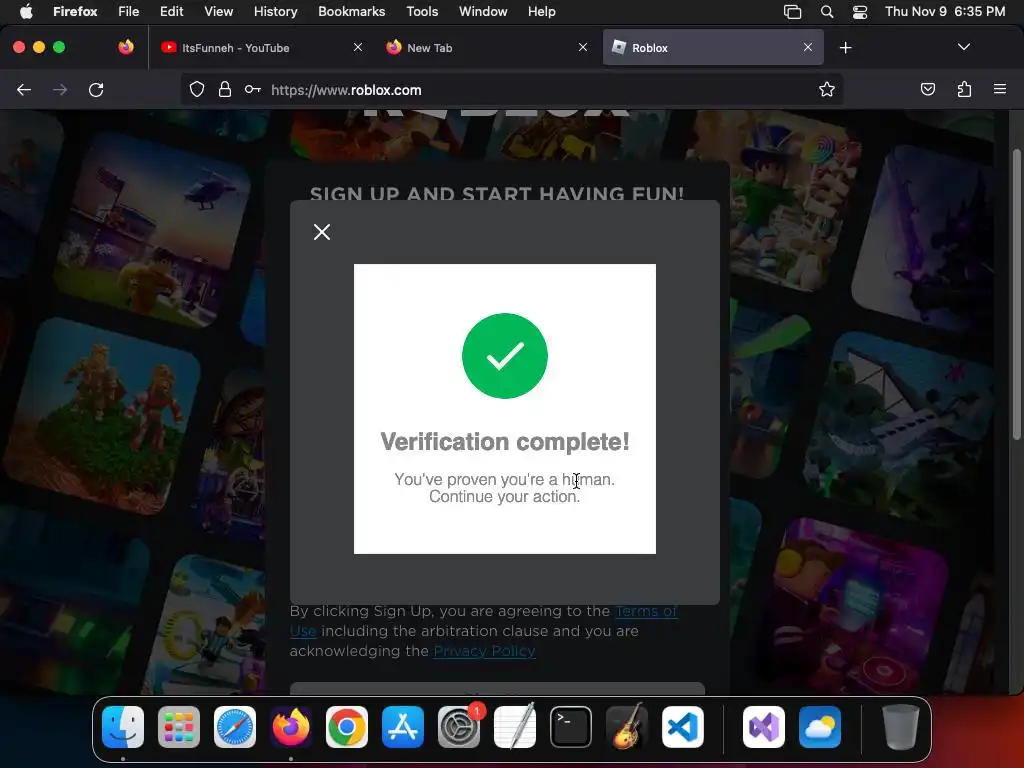Go back to previous page
Screen dimensions: 1024x768
[x=24, y=89]
